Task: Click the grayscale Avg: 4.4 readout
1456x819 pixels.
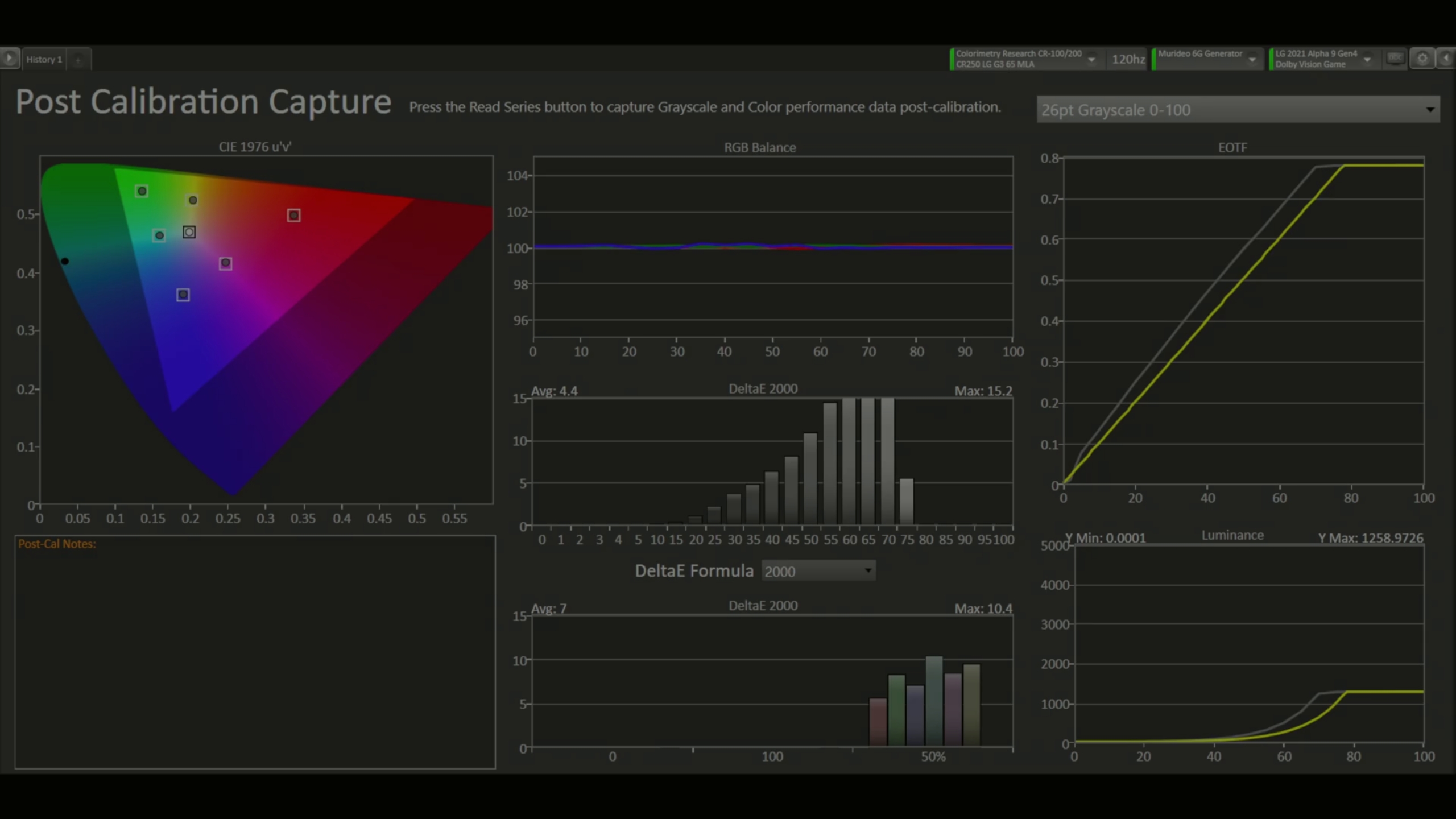Action: pyautogui.click(x=554, y=391)
